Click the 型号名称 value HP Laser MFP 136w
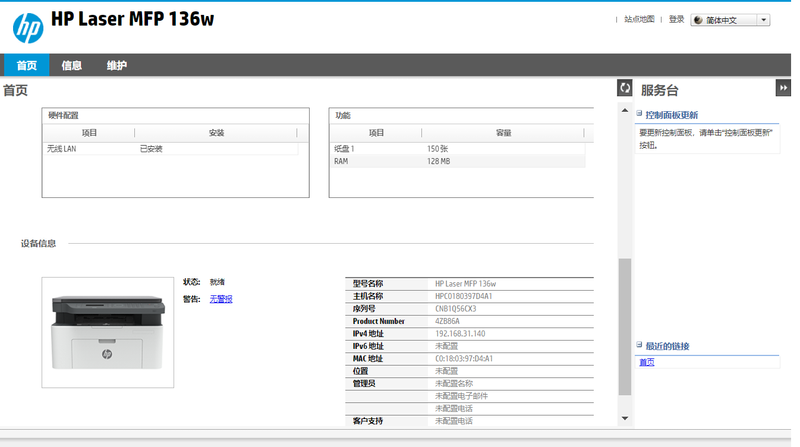Viewport: 800px width, 447px height. (x=465, y=284)
